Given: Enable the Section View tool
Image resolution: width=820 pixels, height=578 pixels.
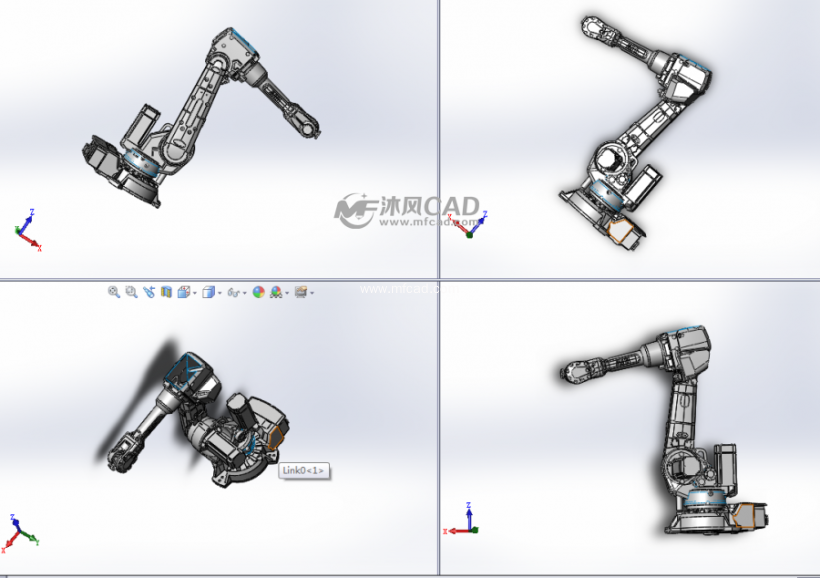Looking at the screenshot, I should point(167,291).
